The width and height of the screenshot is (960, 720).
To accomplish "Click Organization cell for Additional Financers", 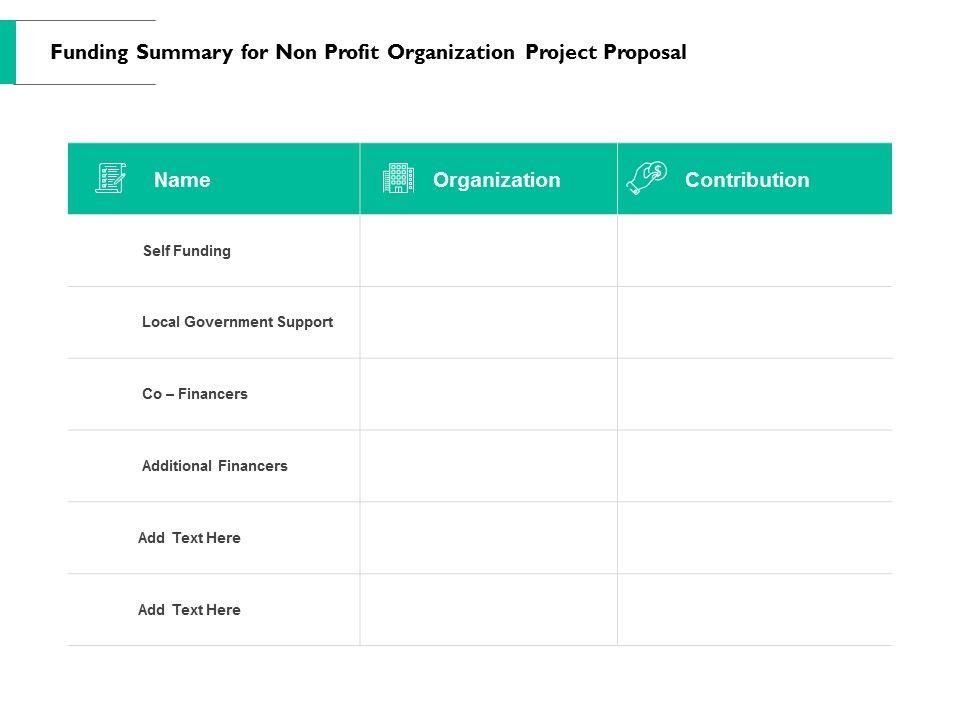I will coord(488,466).
